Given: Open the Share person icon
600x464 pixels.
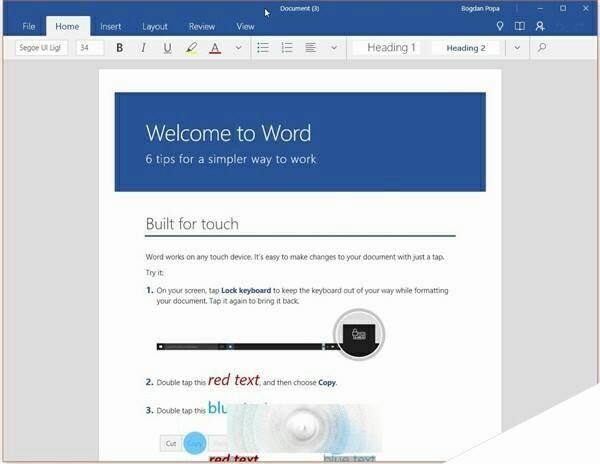Looking at the screenshot, I should pos(540,26).
